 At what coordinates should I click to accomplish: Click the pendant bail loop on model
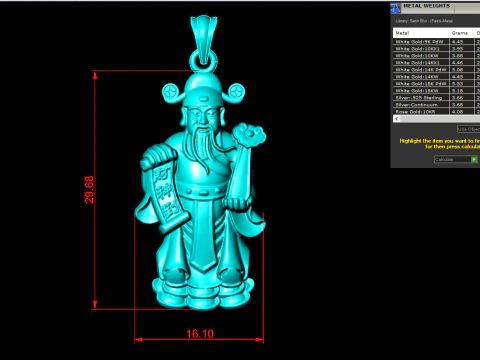pos(203,38)
